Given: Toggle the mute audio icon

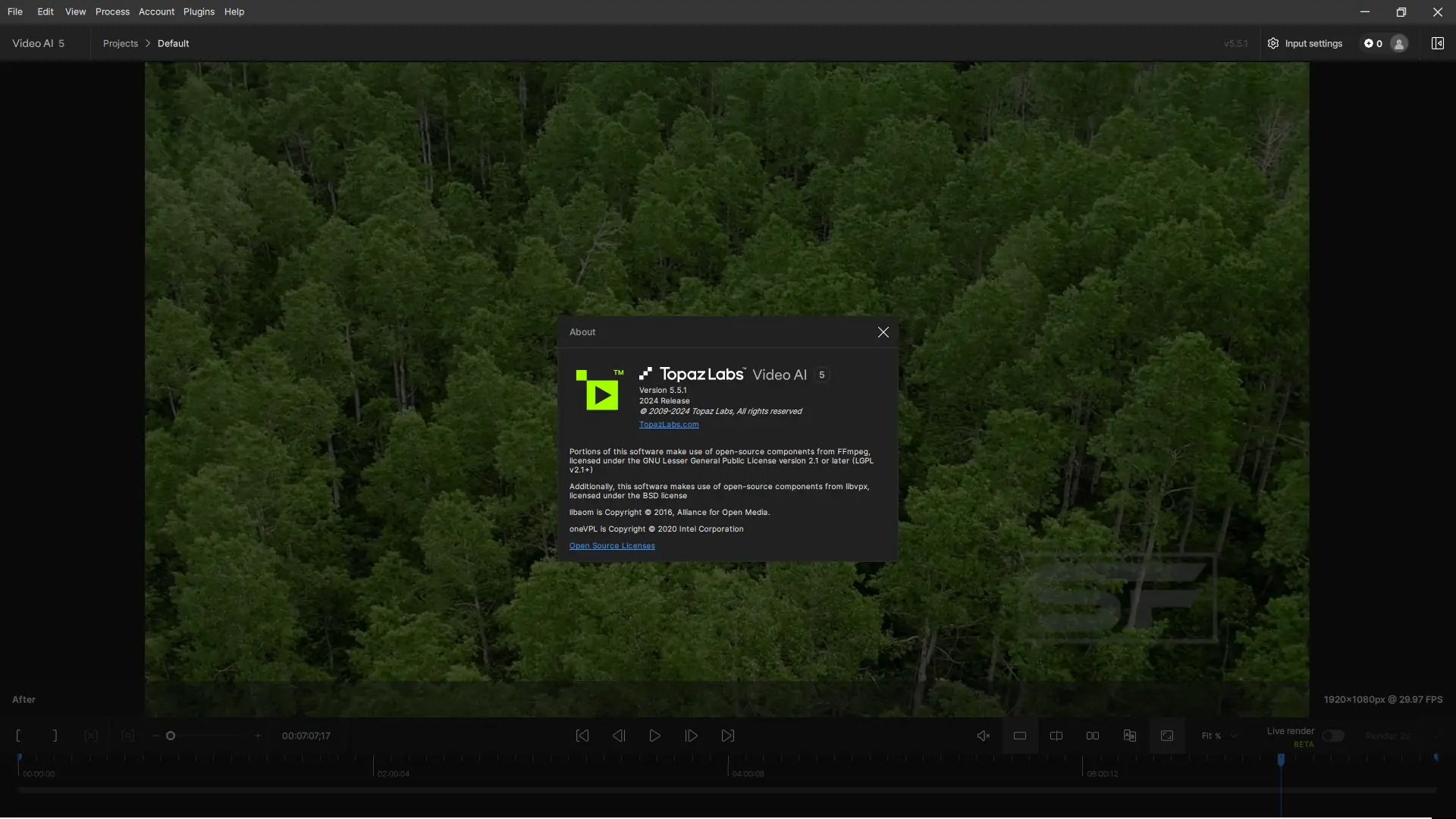Looking at the screenshot, I should pyautogui.click(x=983, y=736).
